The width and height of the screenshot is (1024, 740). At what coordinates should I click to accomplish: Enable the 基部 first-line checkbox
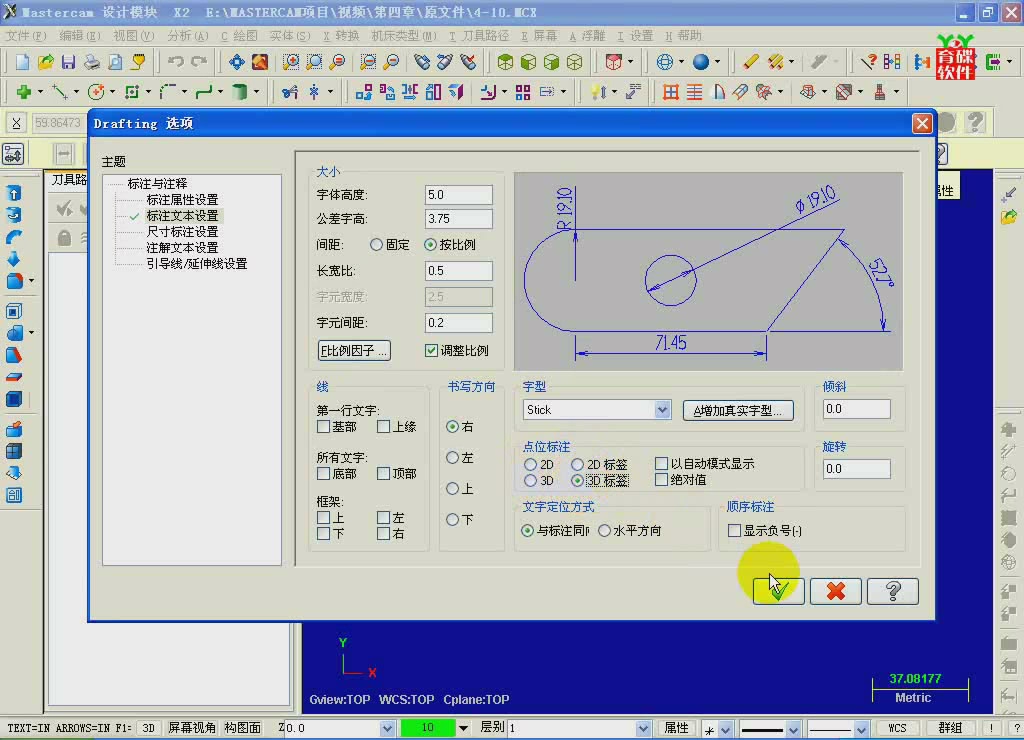coord(323,427)
